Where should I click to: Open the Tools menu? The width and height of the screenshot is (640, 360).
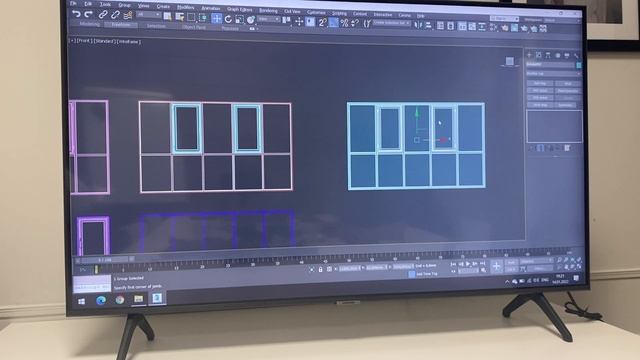(105, 4)
